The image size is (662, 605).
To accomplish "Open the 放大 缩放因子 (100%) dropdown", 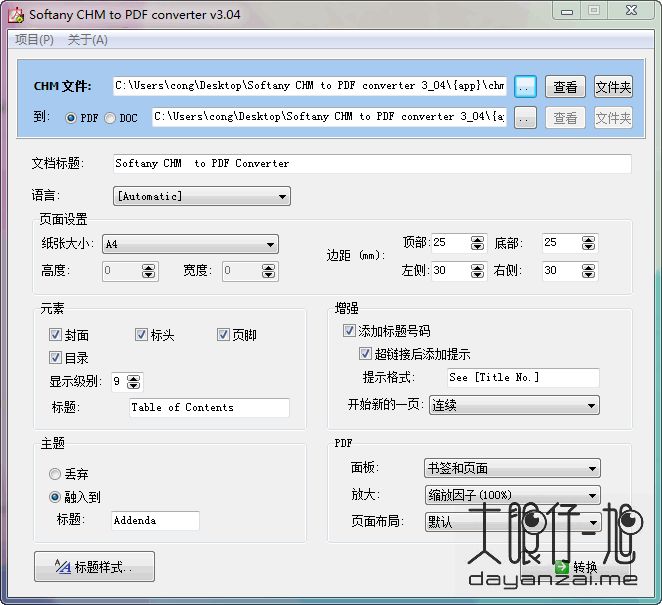I will (512, 495).
